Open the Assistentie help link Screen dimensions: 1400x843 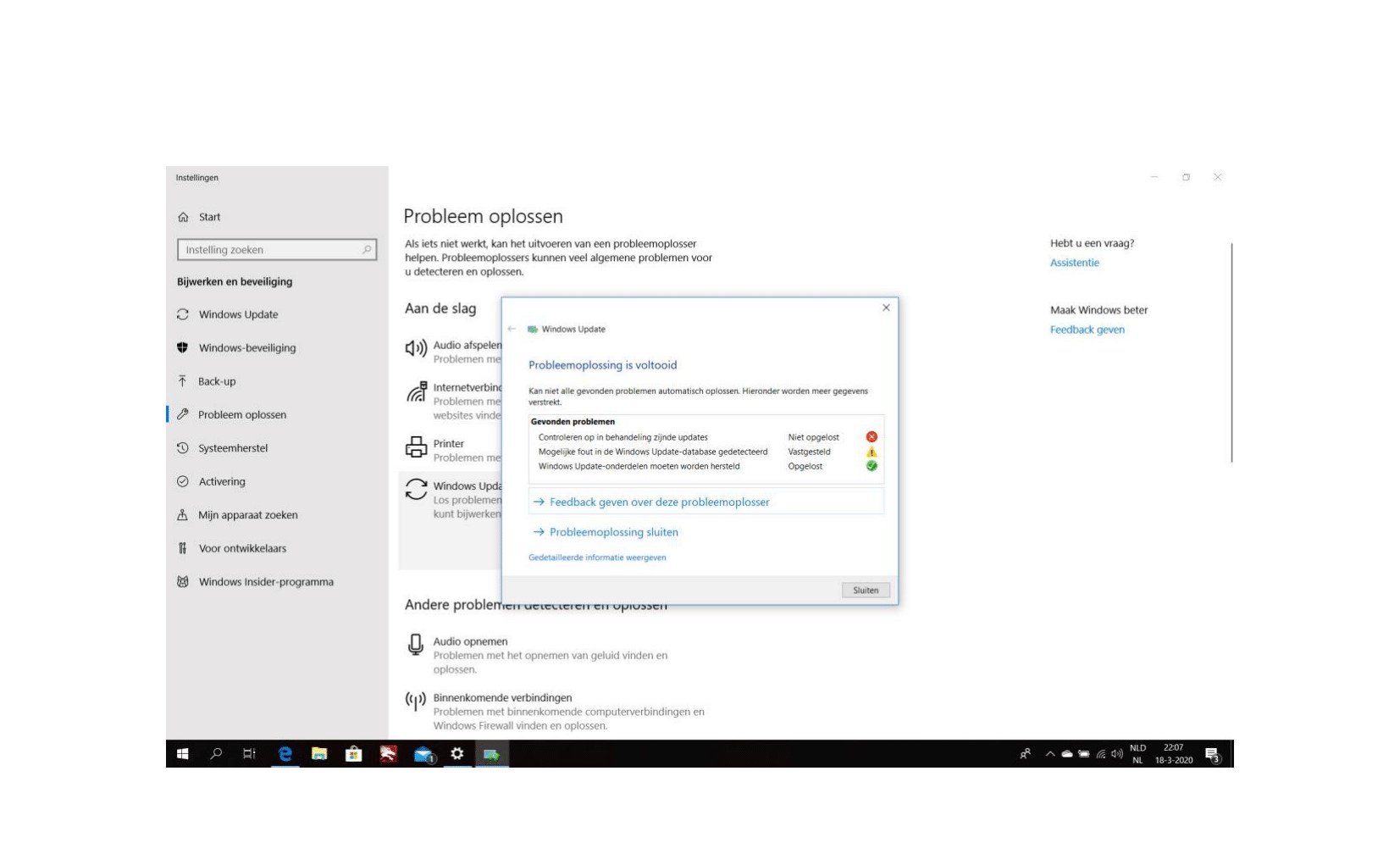1074,263
